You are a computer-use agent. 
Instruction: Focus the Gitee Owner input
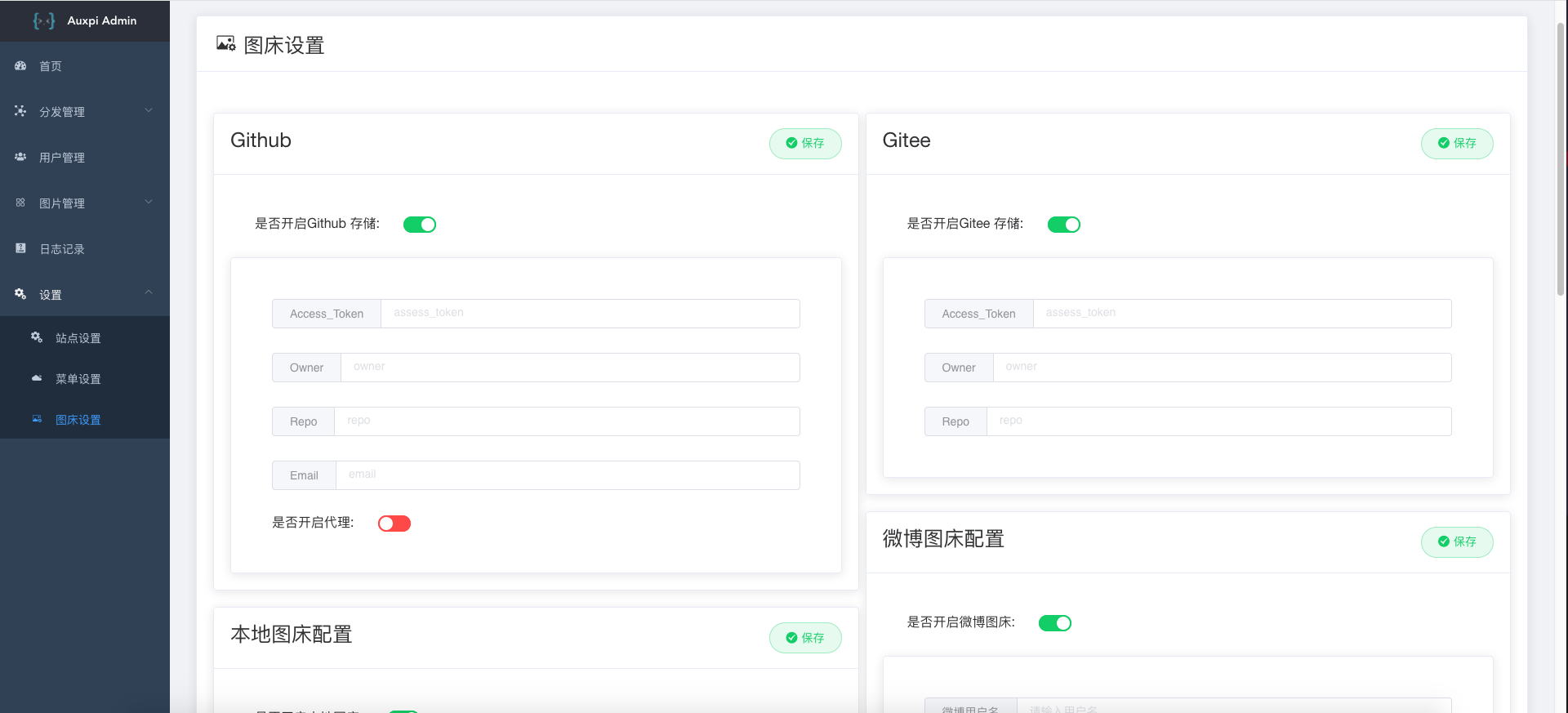click(1223, 368)
